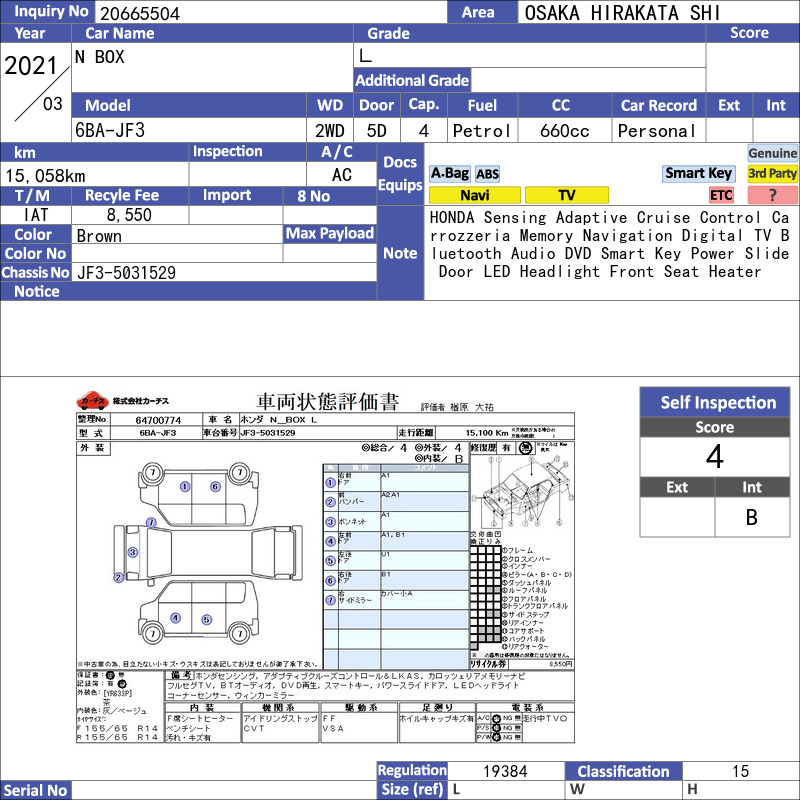The height and width of the screenshot is (800, 800).
Task: Click the 15,100 Km reading on the sheet
Action: coord(487,433)
